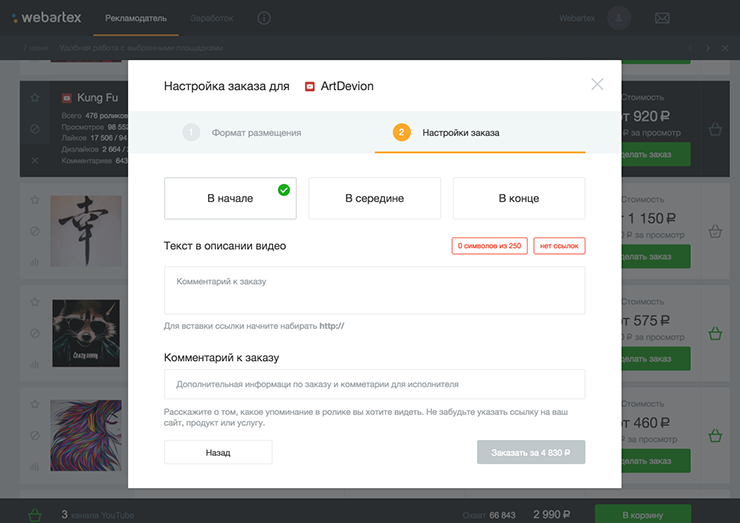This screenshot has width=740, height=523.
Task: Select the «В середине» placement option
Action: (x=374, y=198)
